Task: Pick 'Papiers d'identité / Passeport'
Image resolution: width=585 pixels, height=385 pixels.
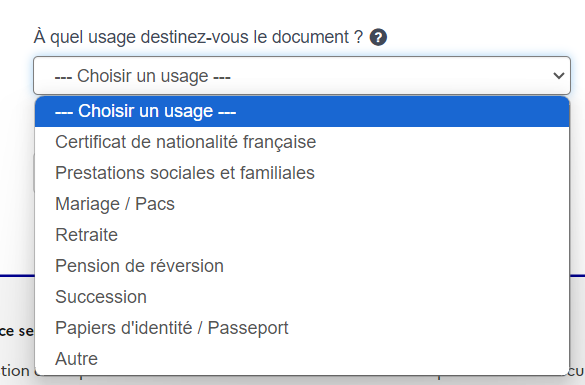Action: (302, 328)
